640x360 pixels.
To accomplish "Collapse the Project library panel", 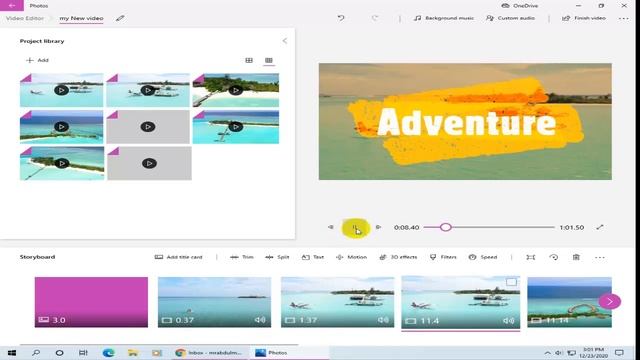I will pyautogui.click(x=284, y=41).
